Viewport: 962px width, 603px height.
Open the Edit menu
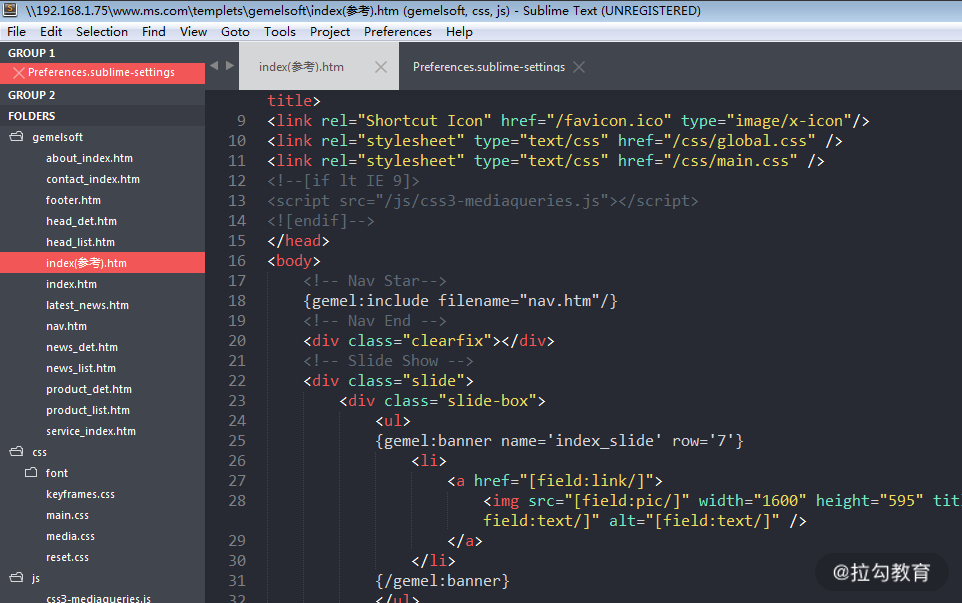[51, 32]
